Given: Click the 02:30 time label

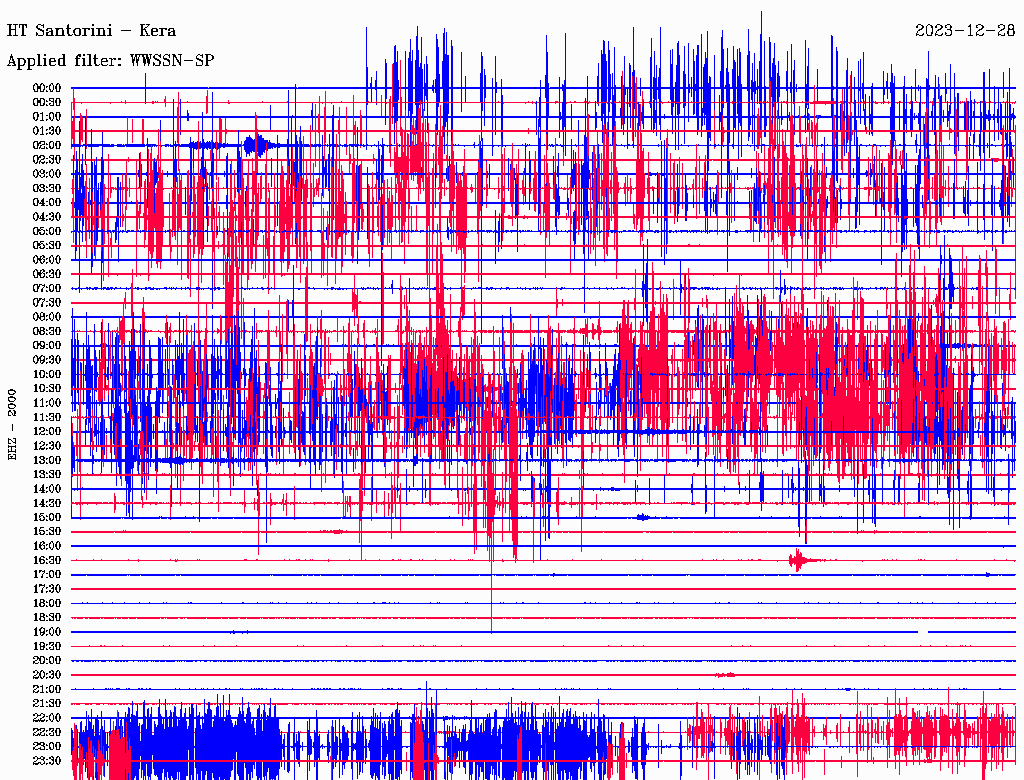Looking at the screenshot, I should pos(47,160).
